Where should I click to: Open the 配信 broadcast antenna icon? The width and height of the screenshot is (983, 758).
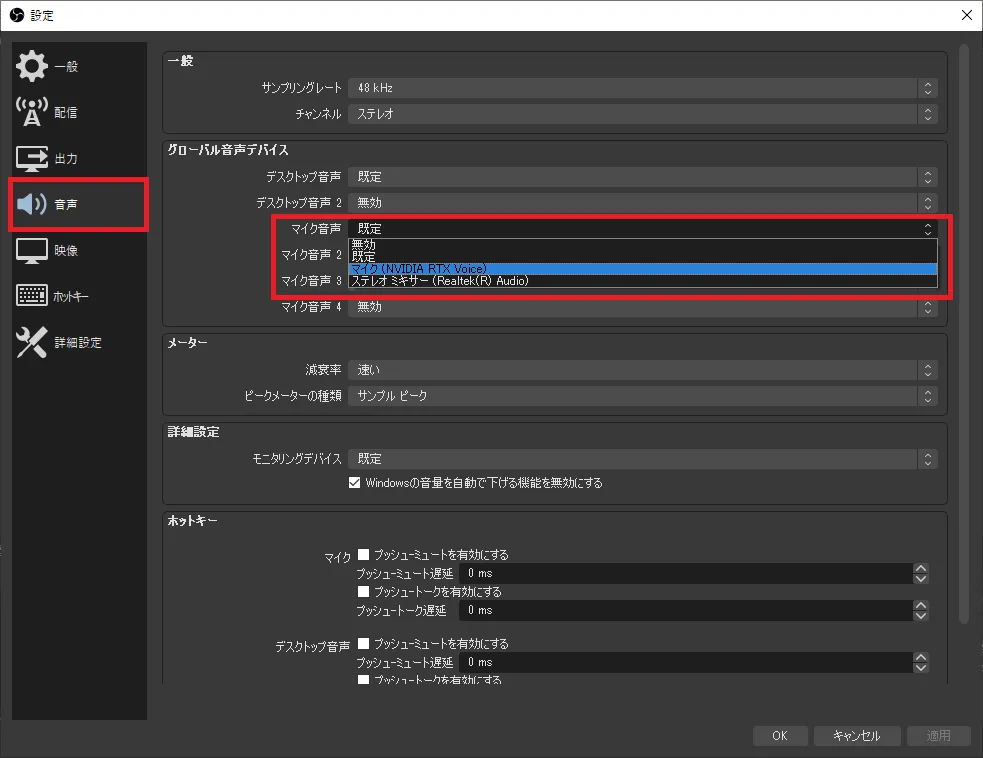pyautogui.click(x=31, y=112)
